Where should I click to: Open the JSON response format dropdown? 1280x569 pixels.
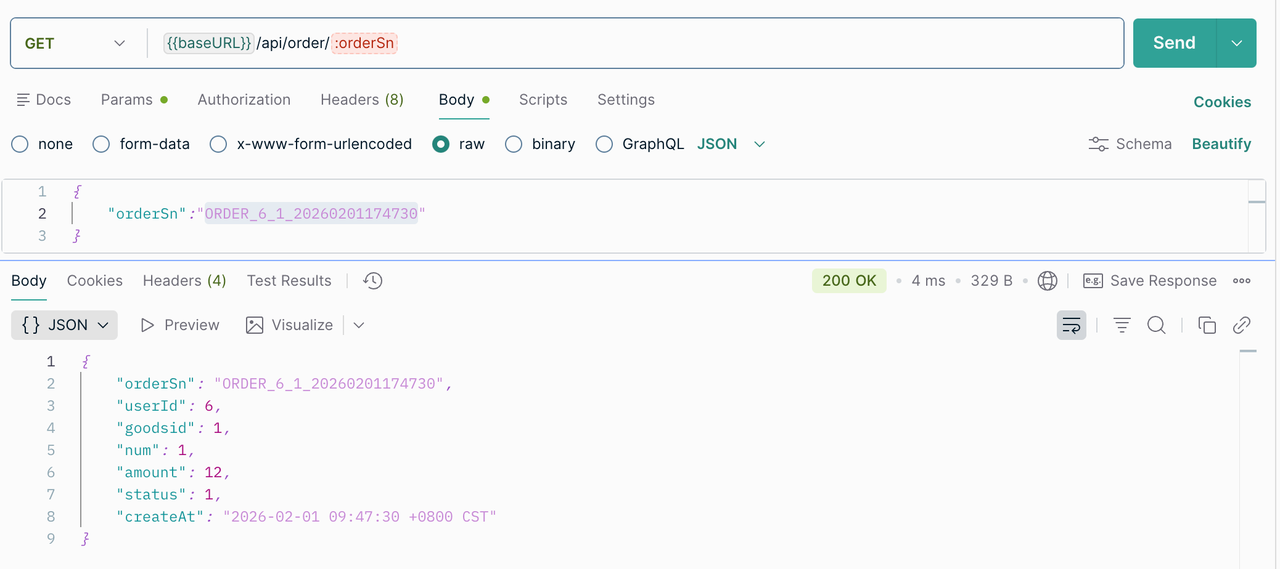65,325
